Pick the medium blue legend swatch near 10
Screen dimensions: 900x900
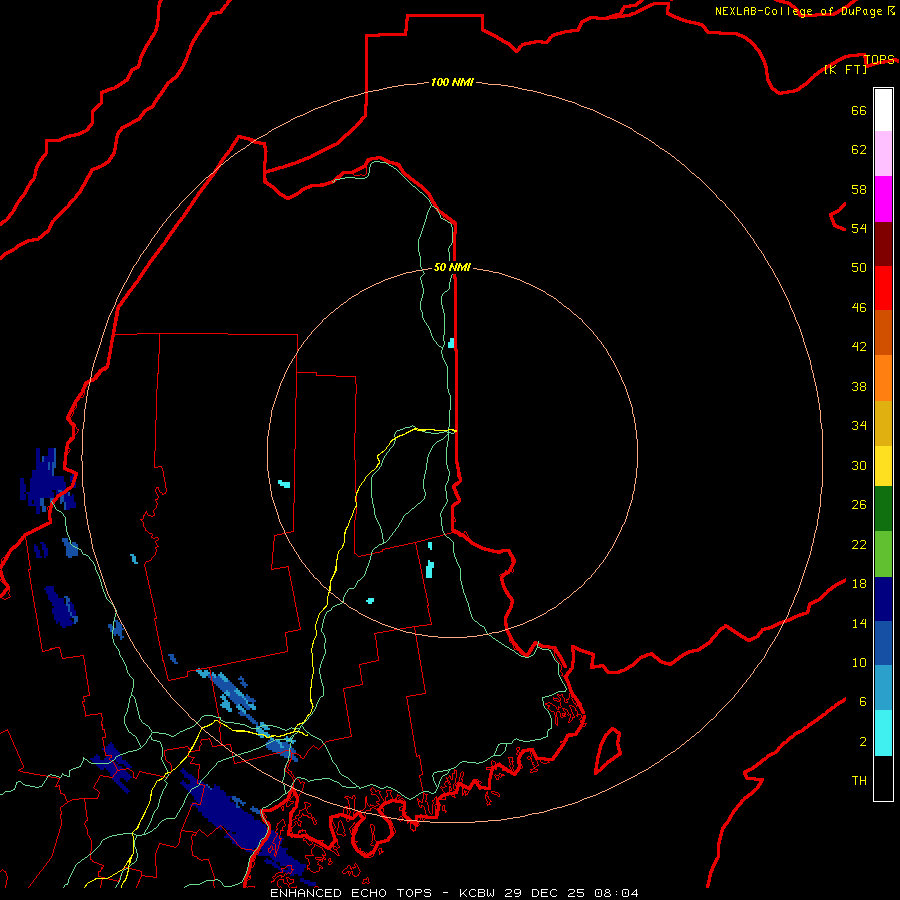[x=883, y=643]
